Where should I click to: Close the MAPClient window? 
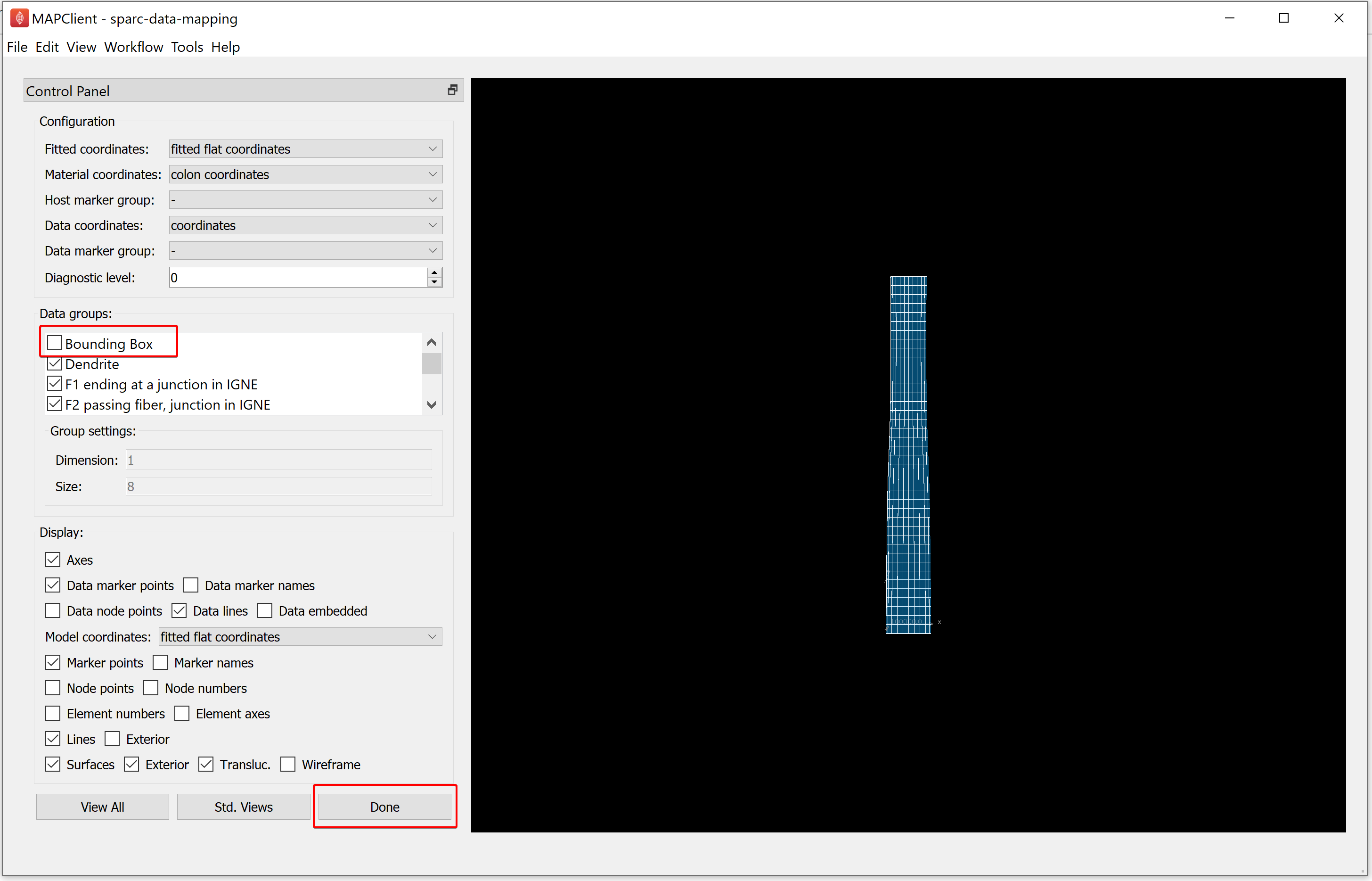point(1339,18)
